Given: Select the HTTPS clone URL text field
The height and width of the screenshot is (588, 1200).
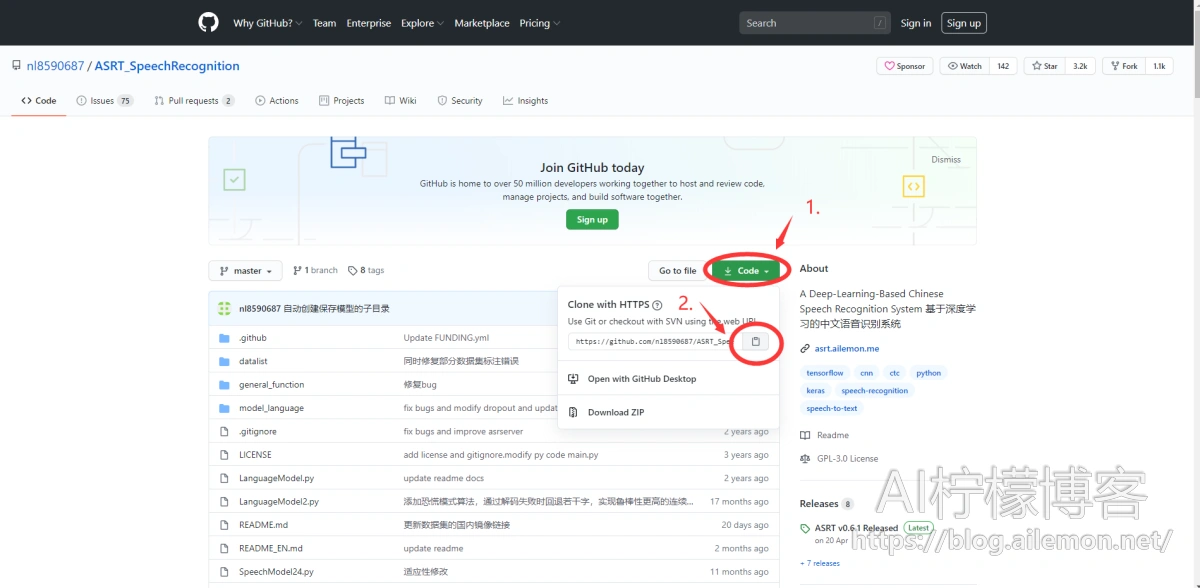Looking at the screenshot, I should (655, 342).
